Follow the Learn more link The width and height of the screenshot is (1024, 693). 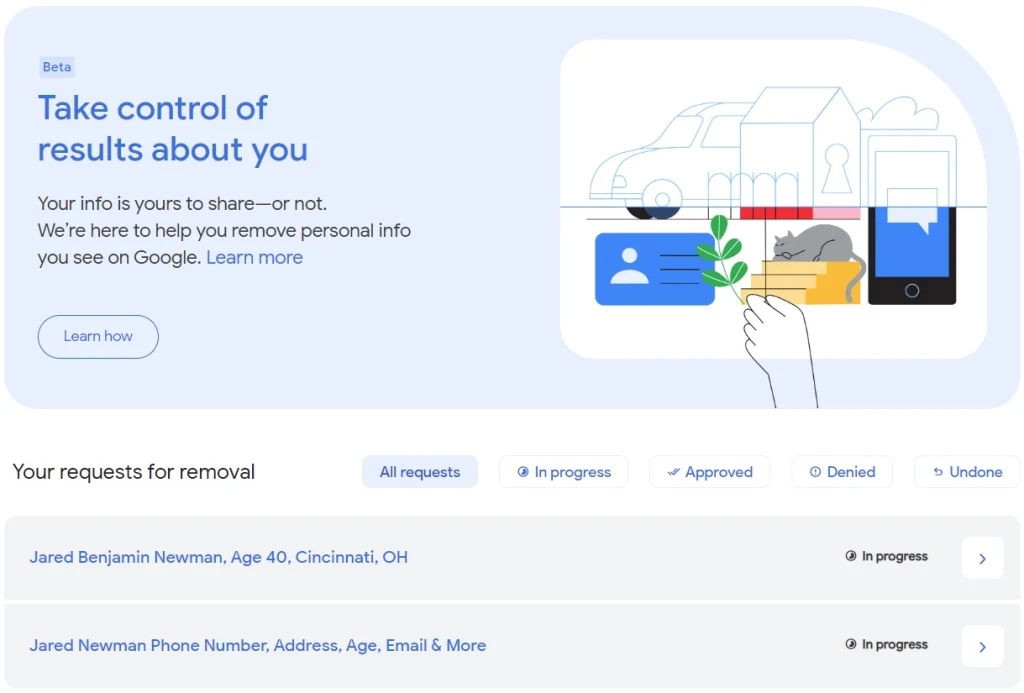click(254, 258)
